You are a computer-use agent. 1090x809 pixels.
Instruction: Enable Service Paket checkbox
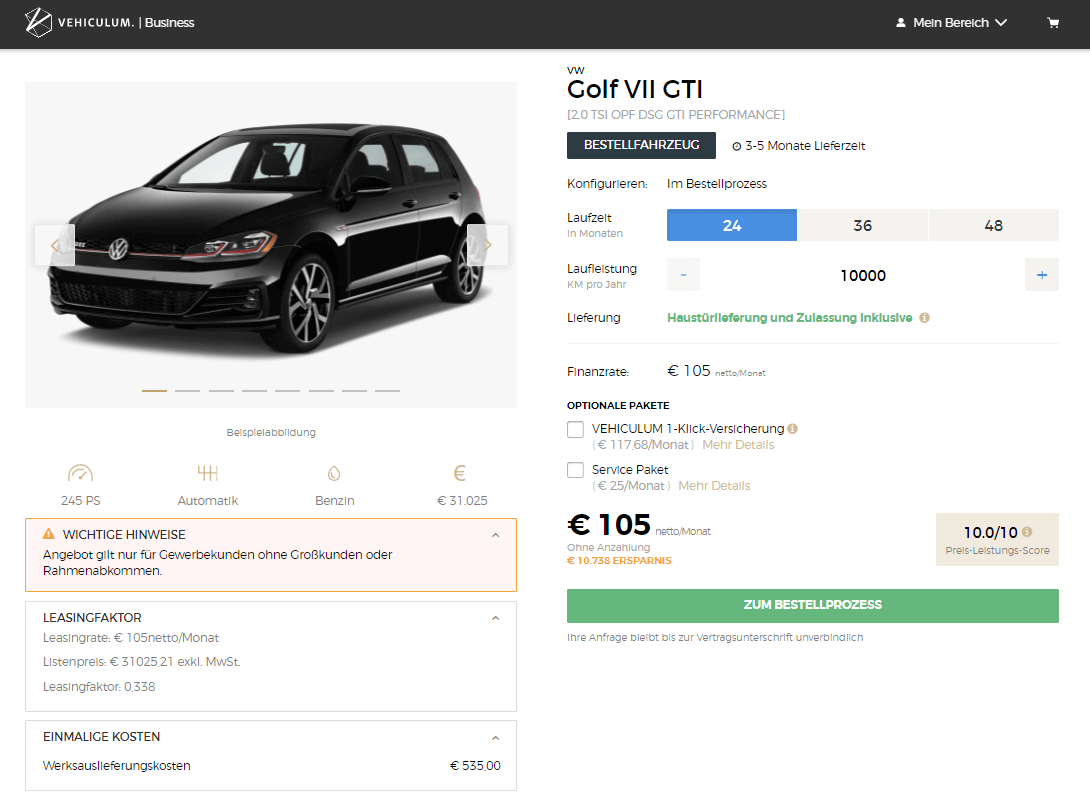point(576,471)
